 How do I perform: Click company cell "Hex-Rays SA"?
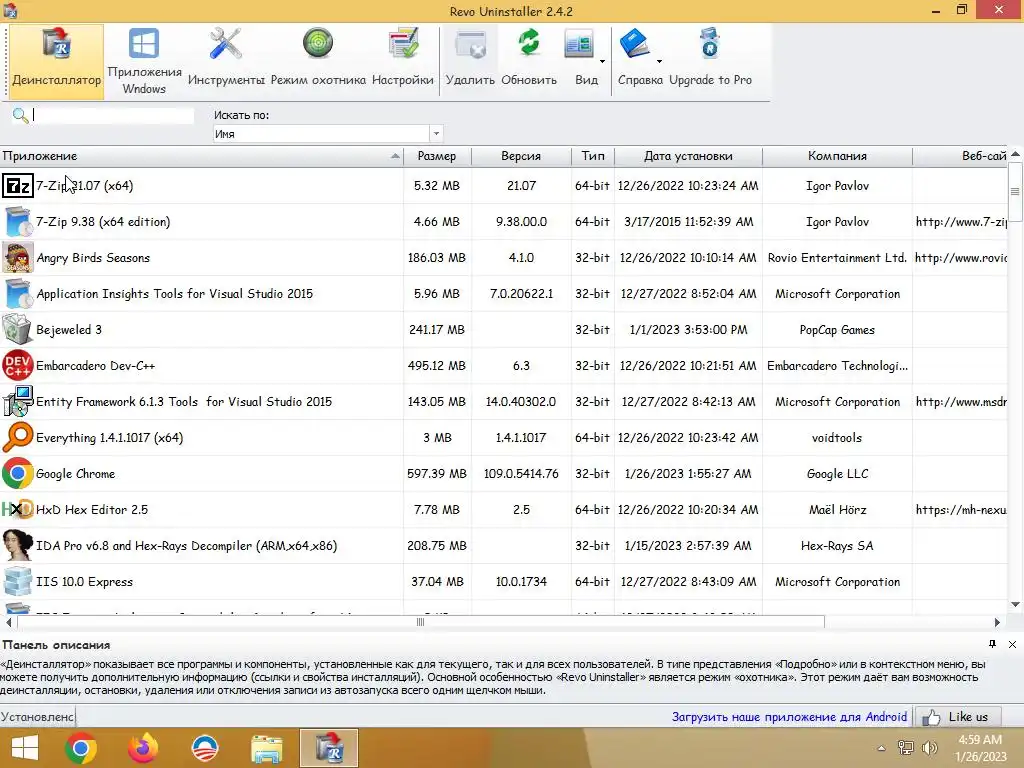tap(837, 545)
